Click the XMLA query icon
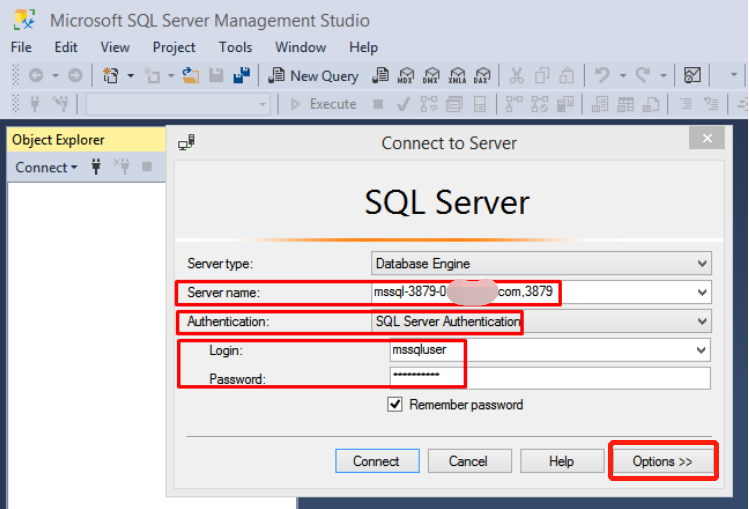This screenshot has height=509, width=749. 457,76
